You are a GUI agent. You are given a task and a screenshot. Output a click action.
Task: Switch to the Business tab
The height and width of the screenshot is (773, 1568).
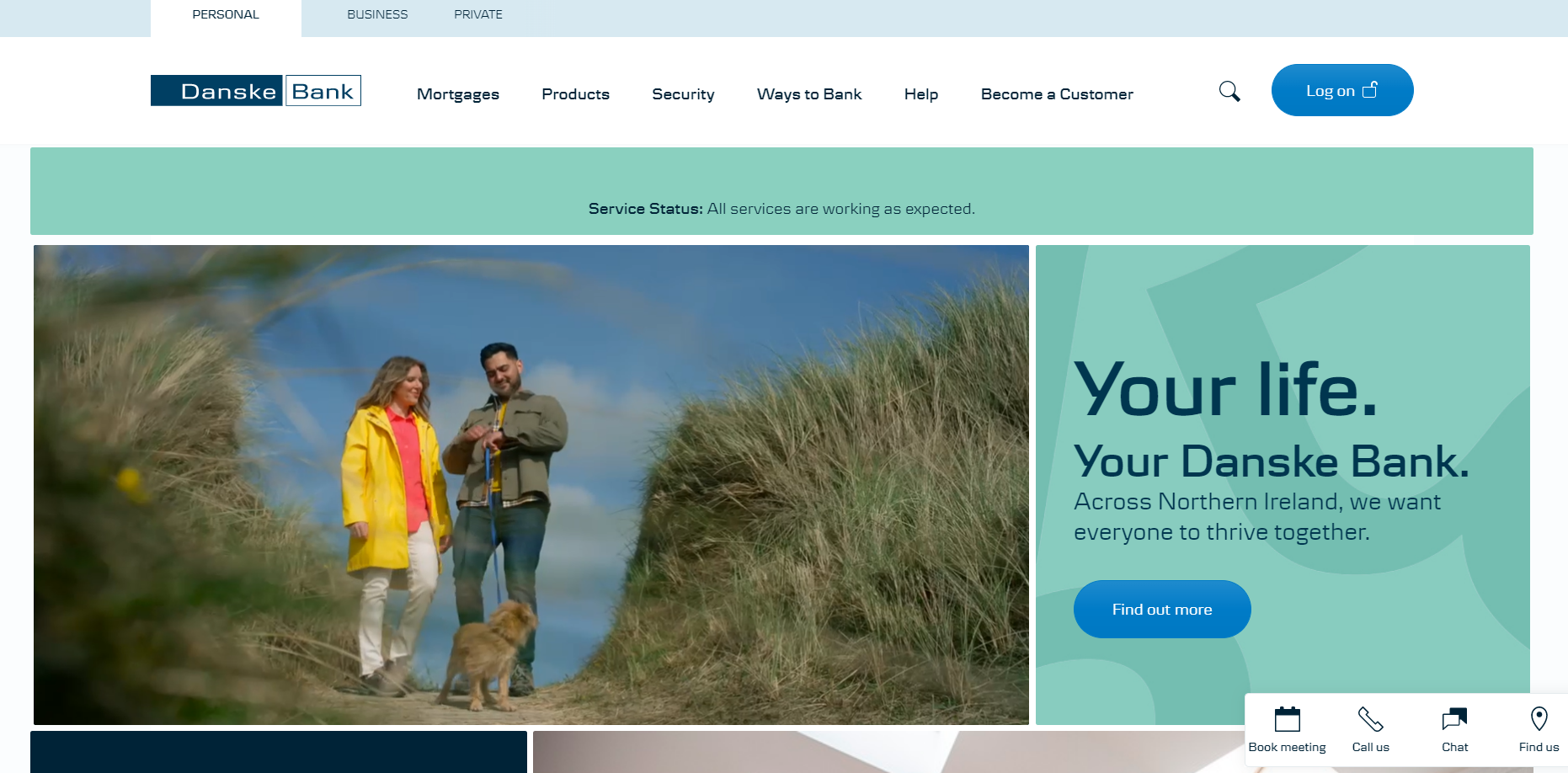(x=377, y=15)
